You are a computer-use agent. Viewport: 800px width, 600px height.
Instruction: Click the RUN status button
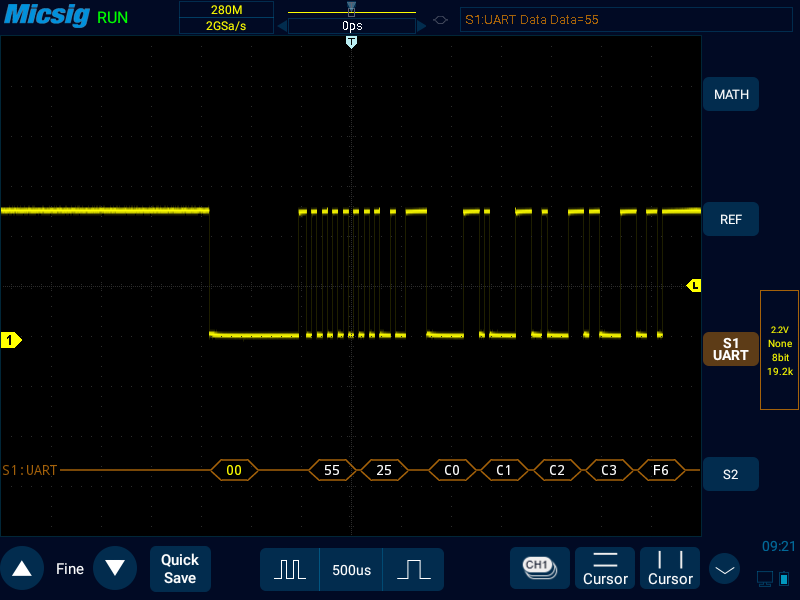coord(113,18)
